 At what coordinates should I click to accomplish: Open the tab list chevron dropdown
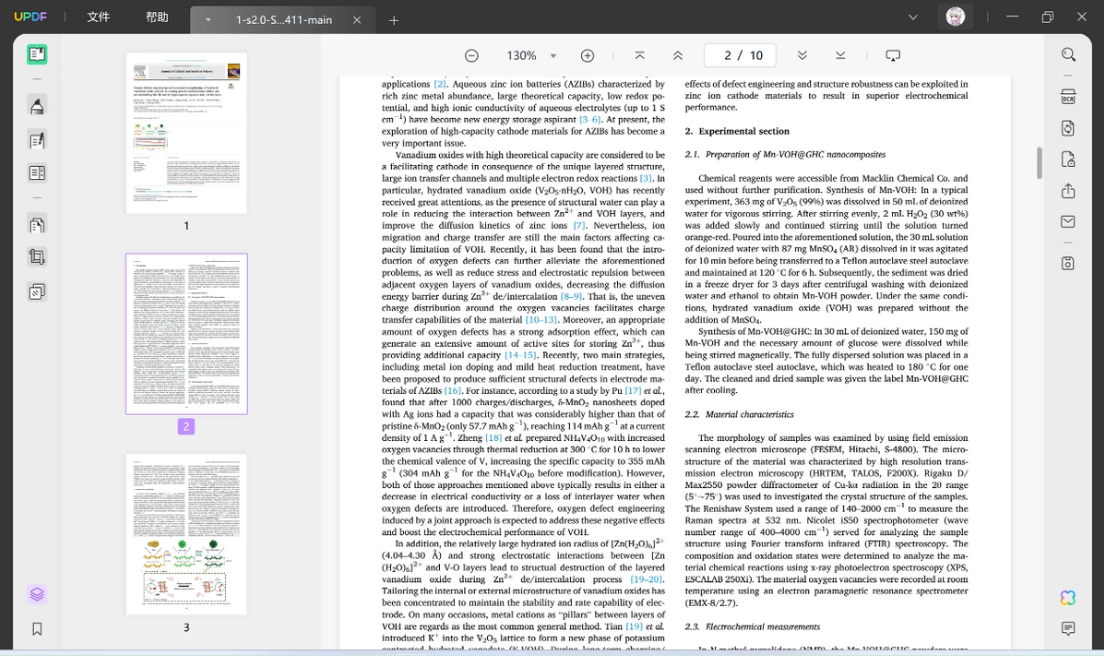tap(913, 18)
